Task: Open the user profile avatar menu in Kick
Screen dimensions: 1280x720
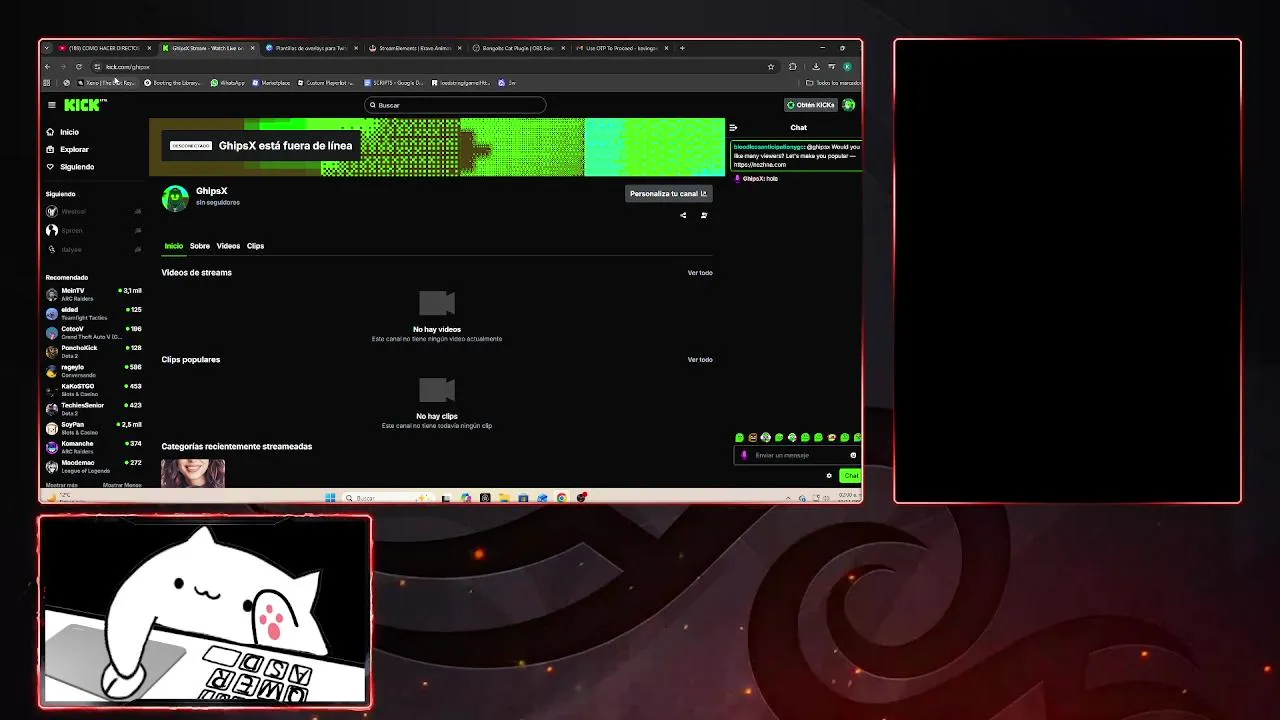Action: pos(849,105)
